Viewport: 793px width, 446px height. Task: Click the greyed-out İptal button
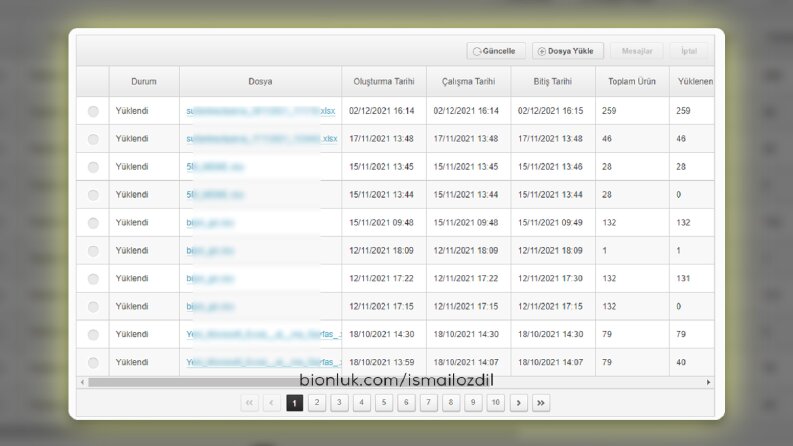click(689, 51)
